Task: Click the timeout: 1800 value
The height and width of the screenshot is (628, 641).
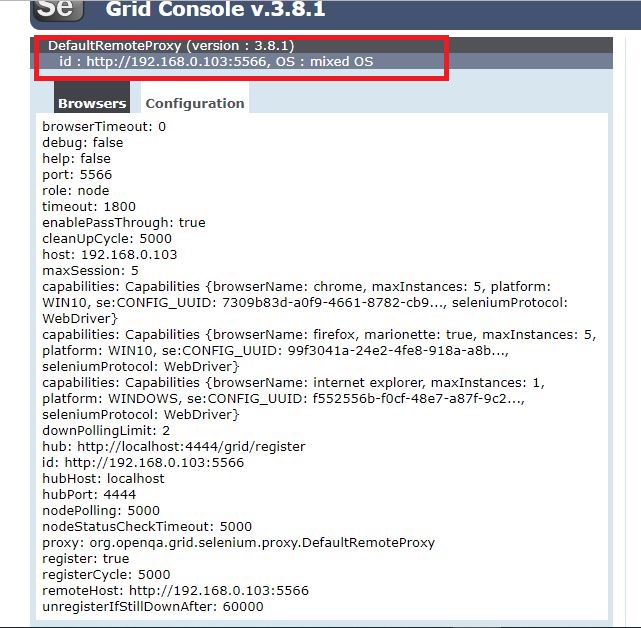Action: [89, 206]
